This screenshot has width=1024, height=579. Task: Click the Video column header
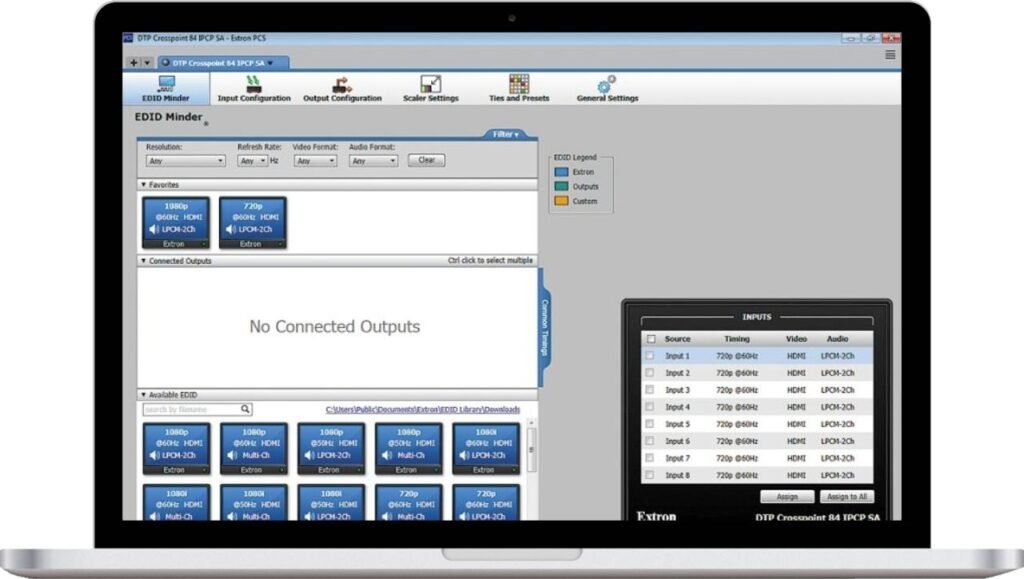796,339
